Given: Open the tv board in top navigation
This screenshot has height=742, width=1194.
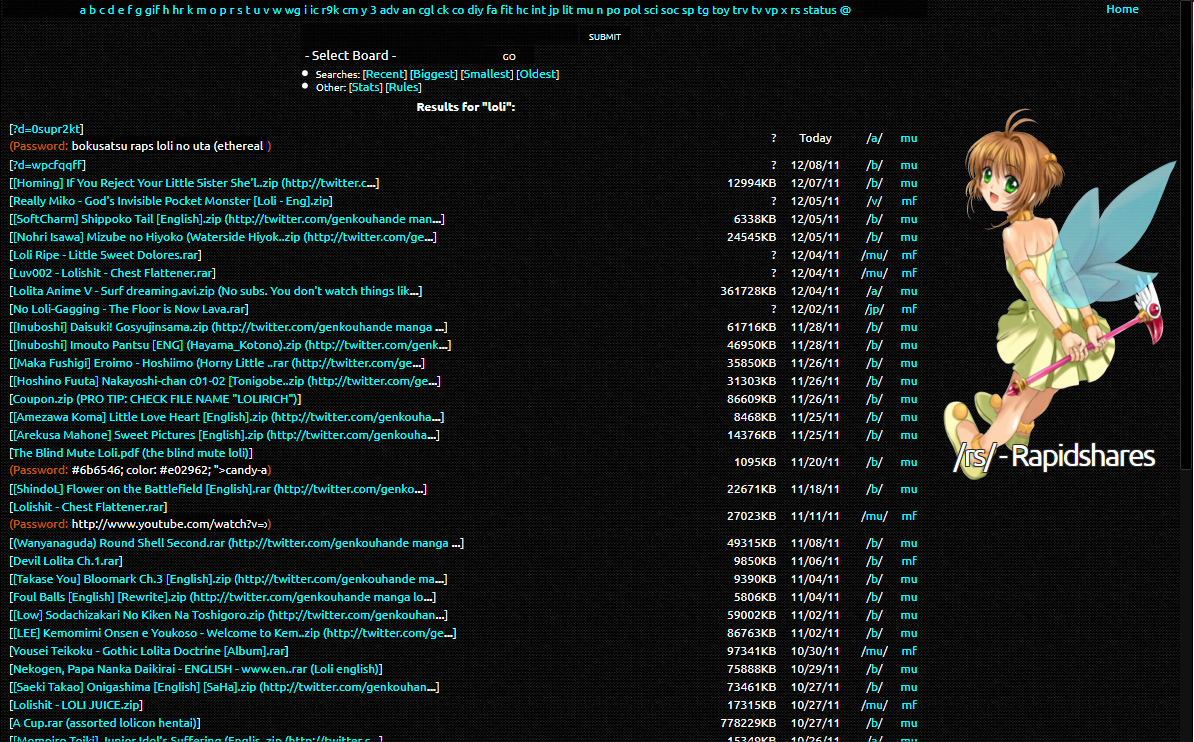Looking at the screenshot, I should click(757, 10).
